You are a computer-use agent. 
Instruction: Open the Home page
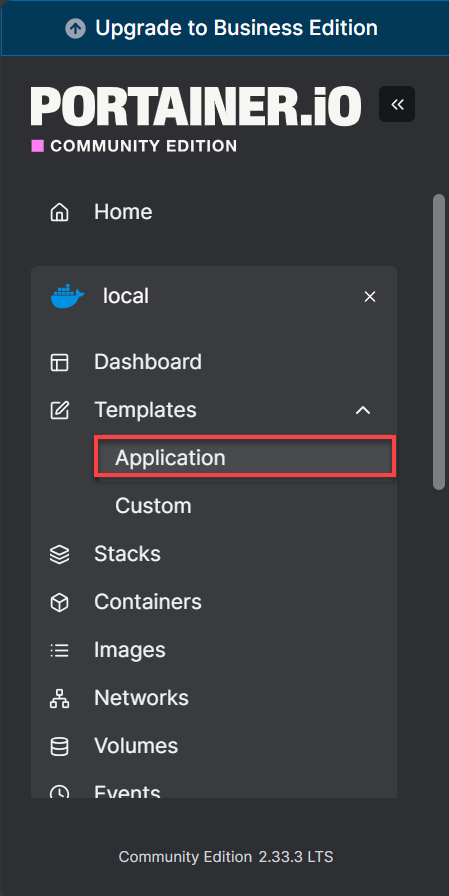pos(123,212)
